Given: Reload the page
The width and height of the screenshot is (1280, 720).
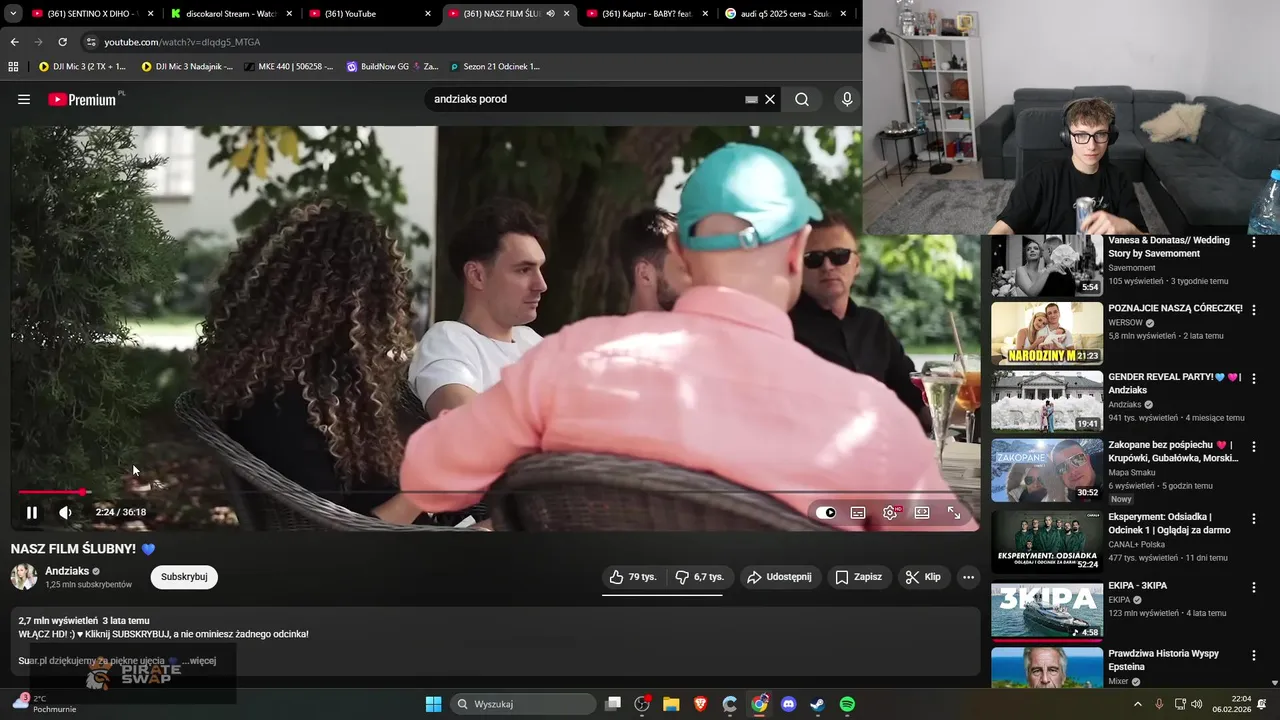Looking at the screenshot, I should click(x=62, y=42).
